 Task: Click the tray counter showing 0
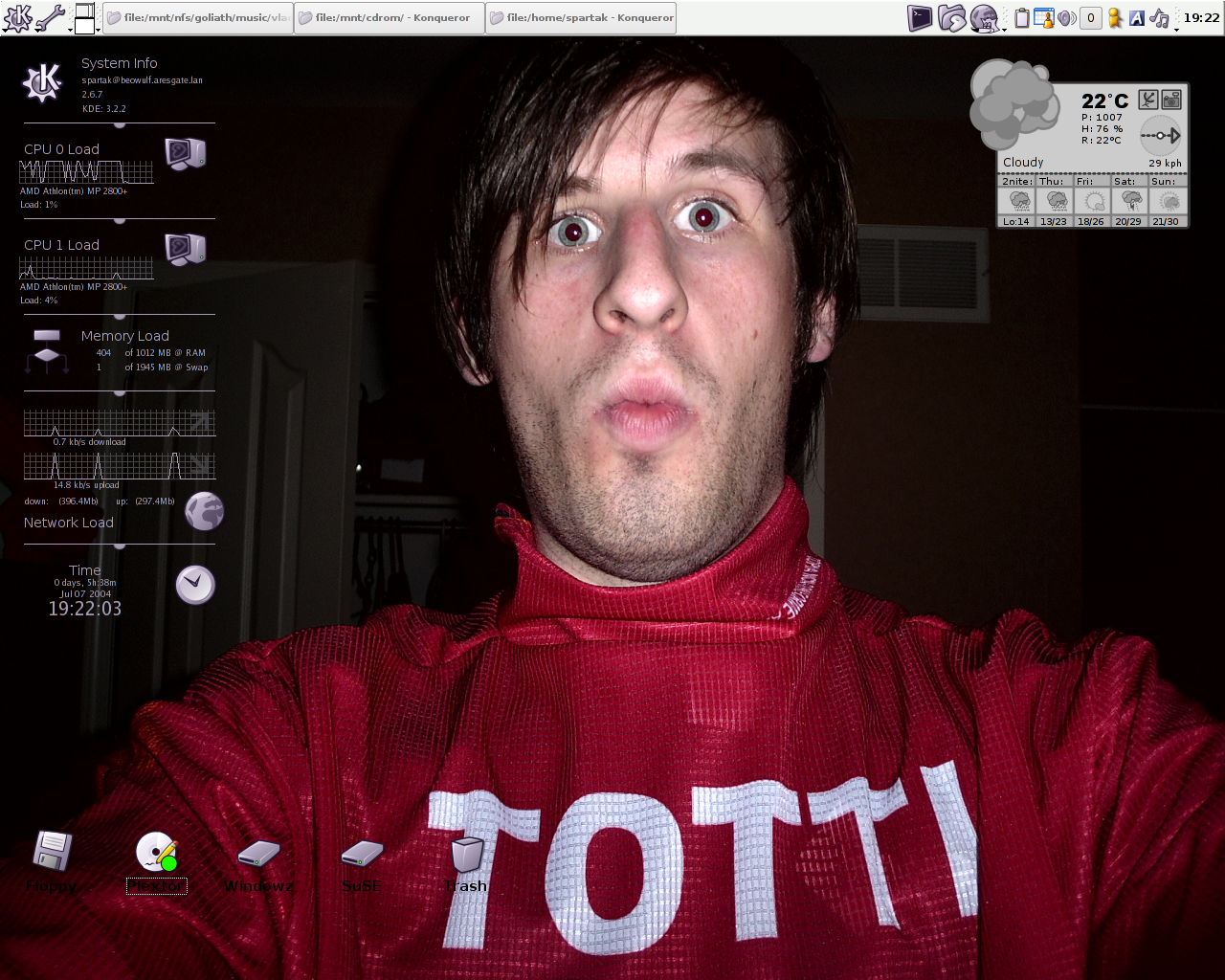(x=1090, y=17)
